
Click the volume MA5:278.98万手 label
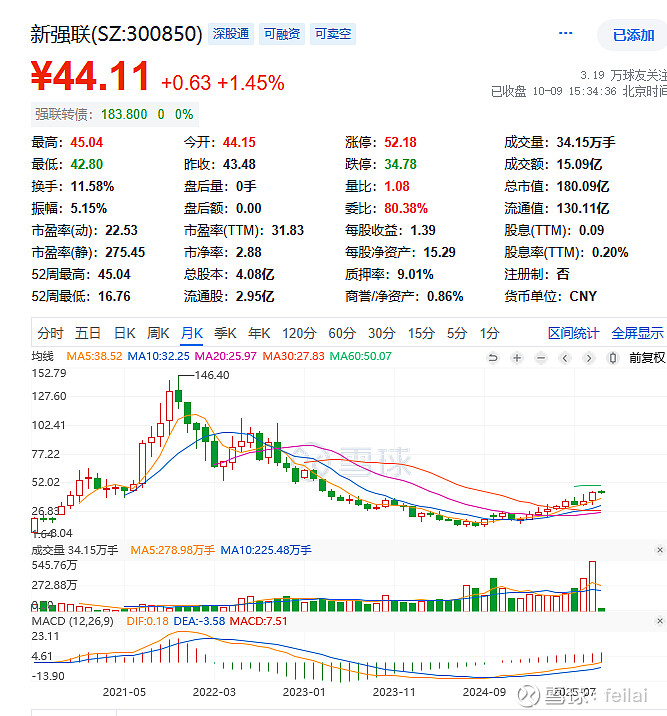pyautogui.click(x=173, y=550)
